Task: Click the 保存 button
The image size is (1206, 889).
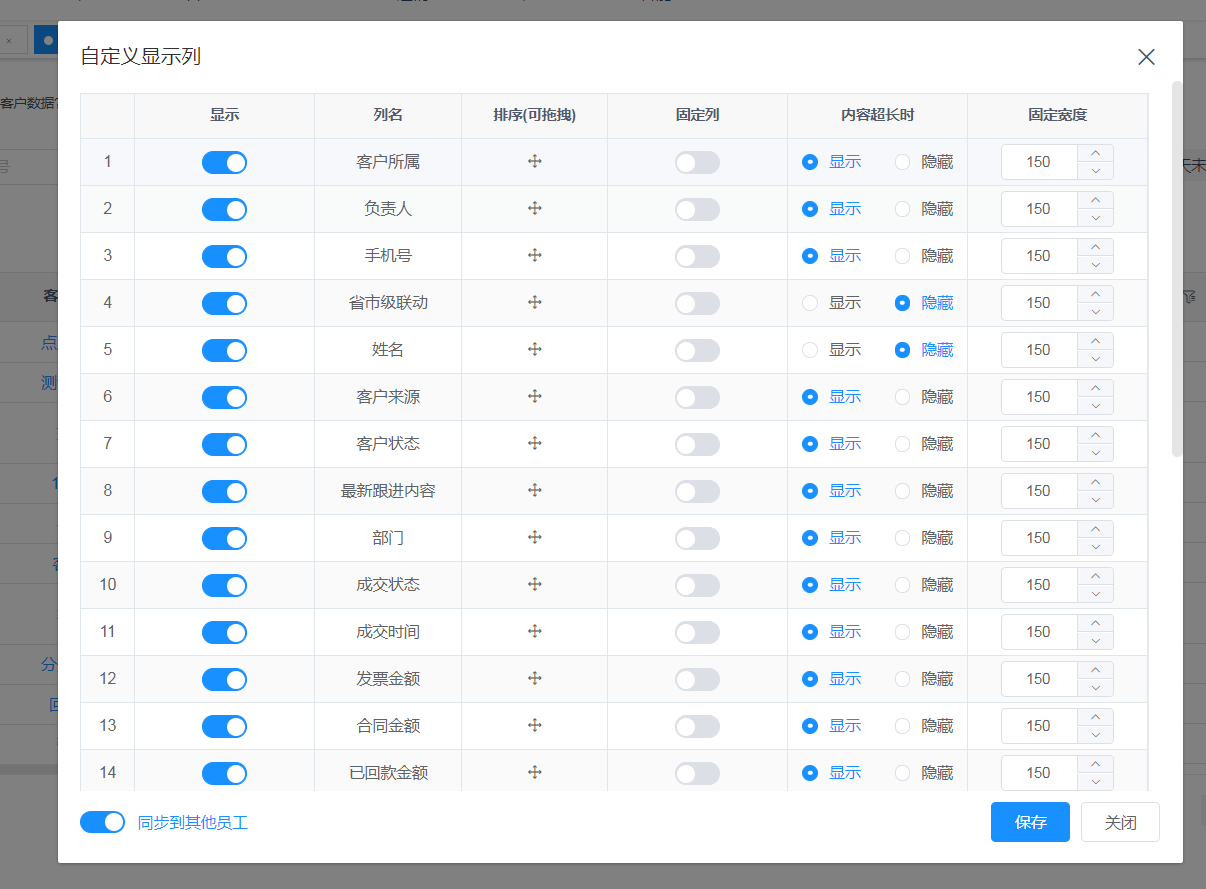Action: 1030,822
